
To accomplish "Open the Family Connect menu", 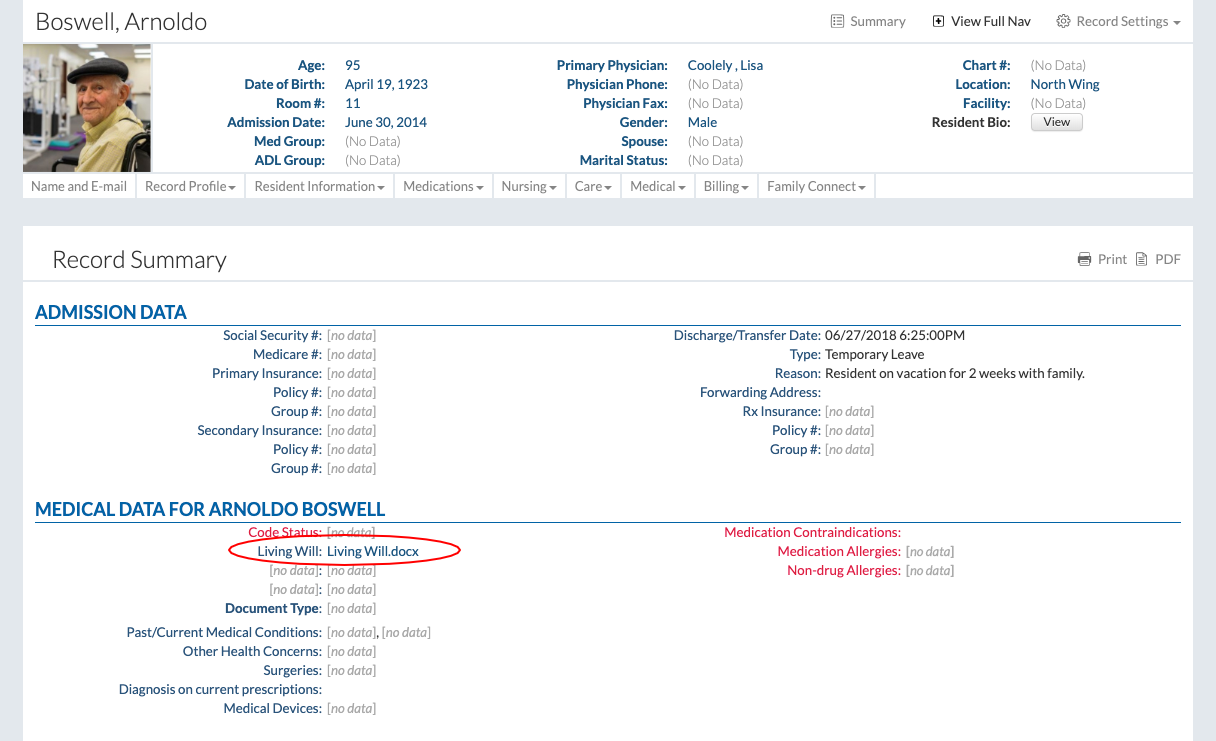I will (815, 186).
